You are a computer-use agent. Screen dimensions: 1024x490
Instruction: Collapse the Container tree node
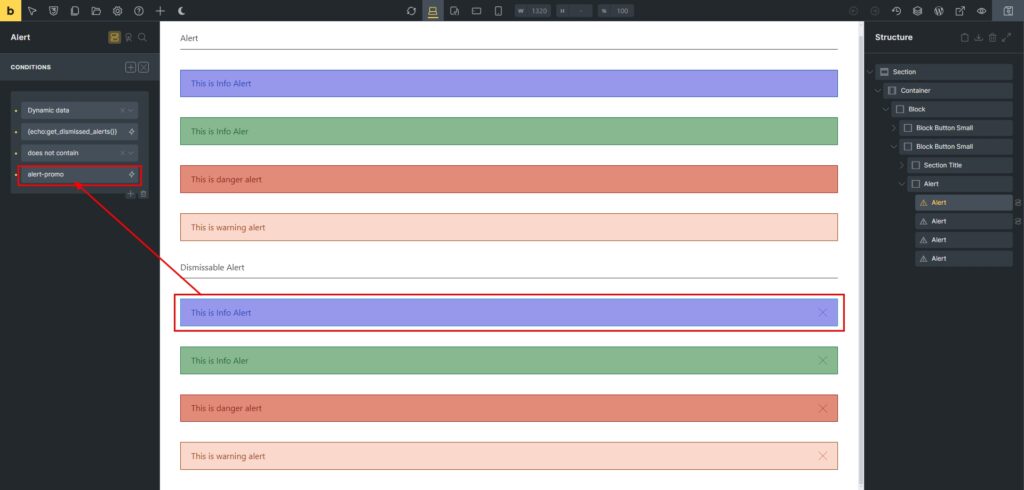click(x=878, y=91)
